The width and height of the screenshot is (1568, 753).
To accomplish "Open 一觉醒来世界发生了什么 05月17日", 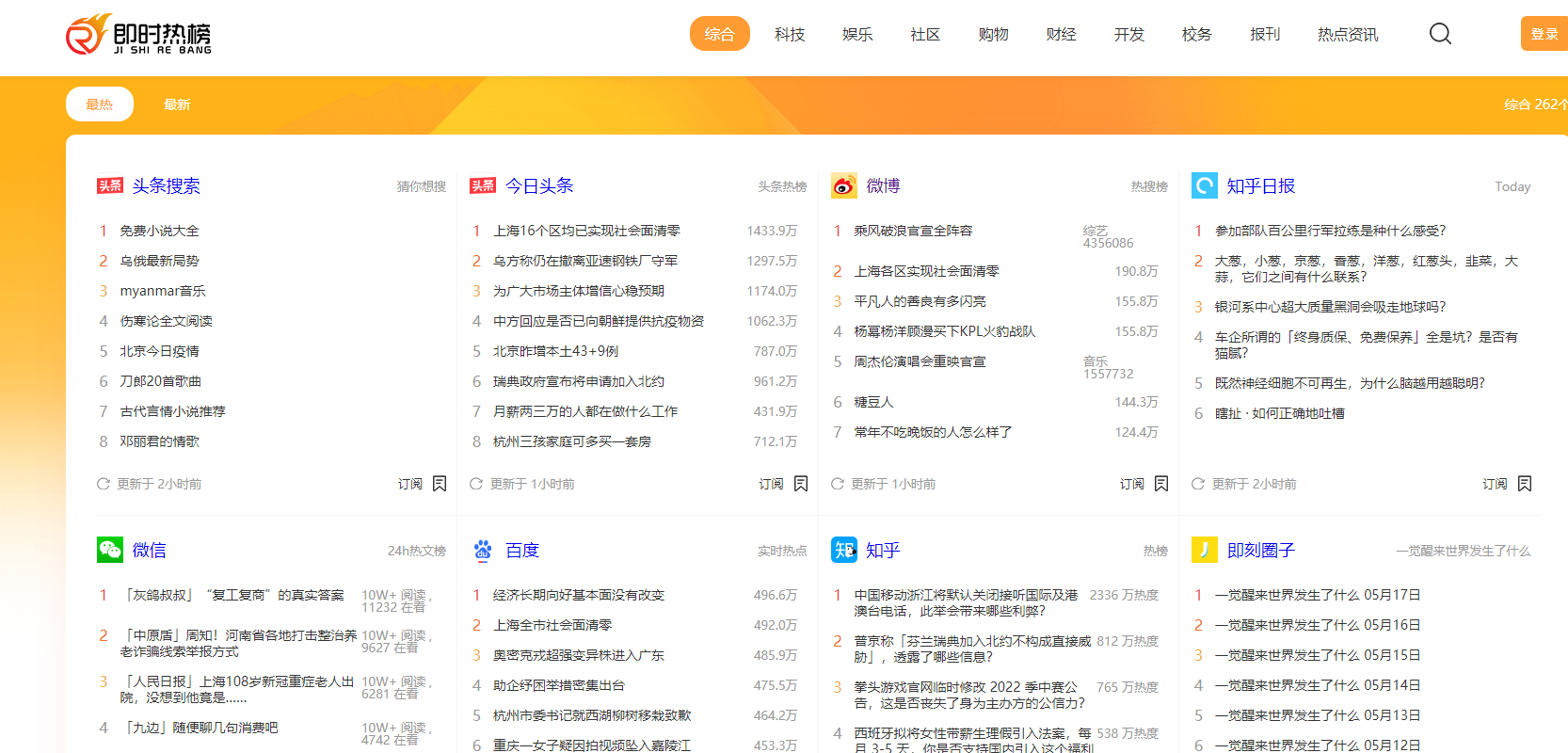I will click(1318, 595).
